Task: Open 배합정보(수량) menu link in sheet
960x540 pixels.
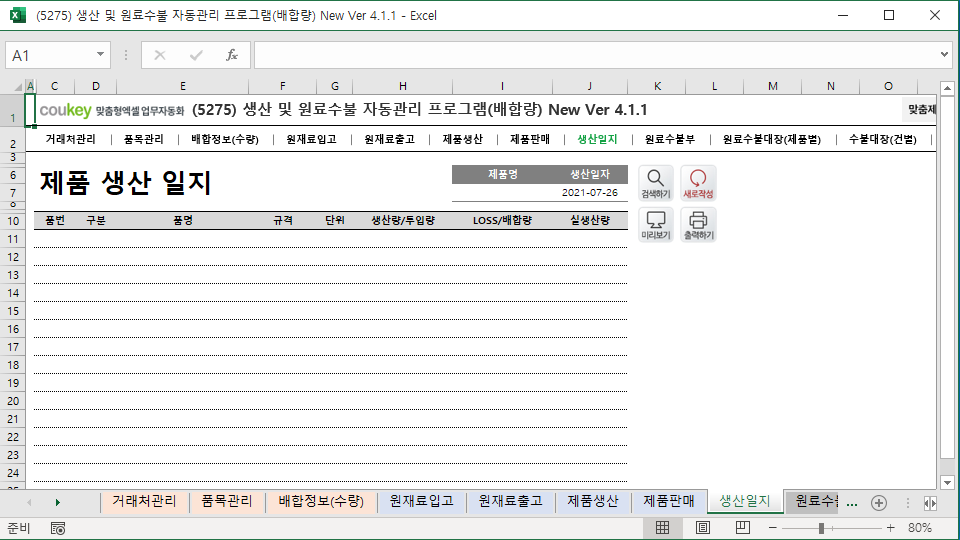Action: point(225,140)
